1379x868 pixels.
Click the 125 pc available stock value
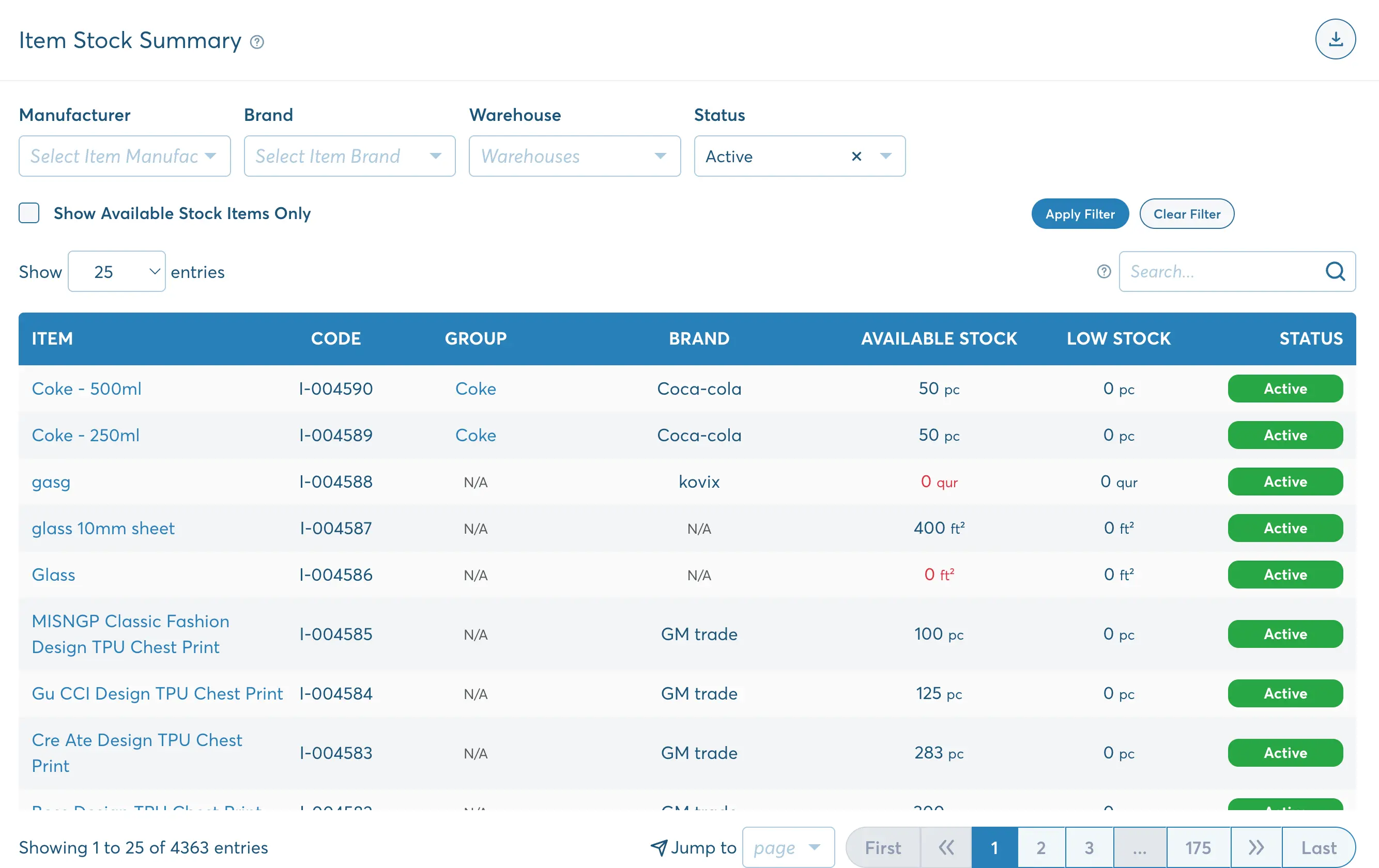click(939, 693)
